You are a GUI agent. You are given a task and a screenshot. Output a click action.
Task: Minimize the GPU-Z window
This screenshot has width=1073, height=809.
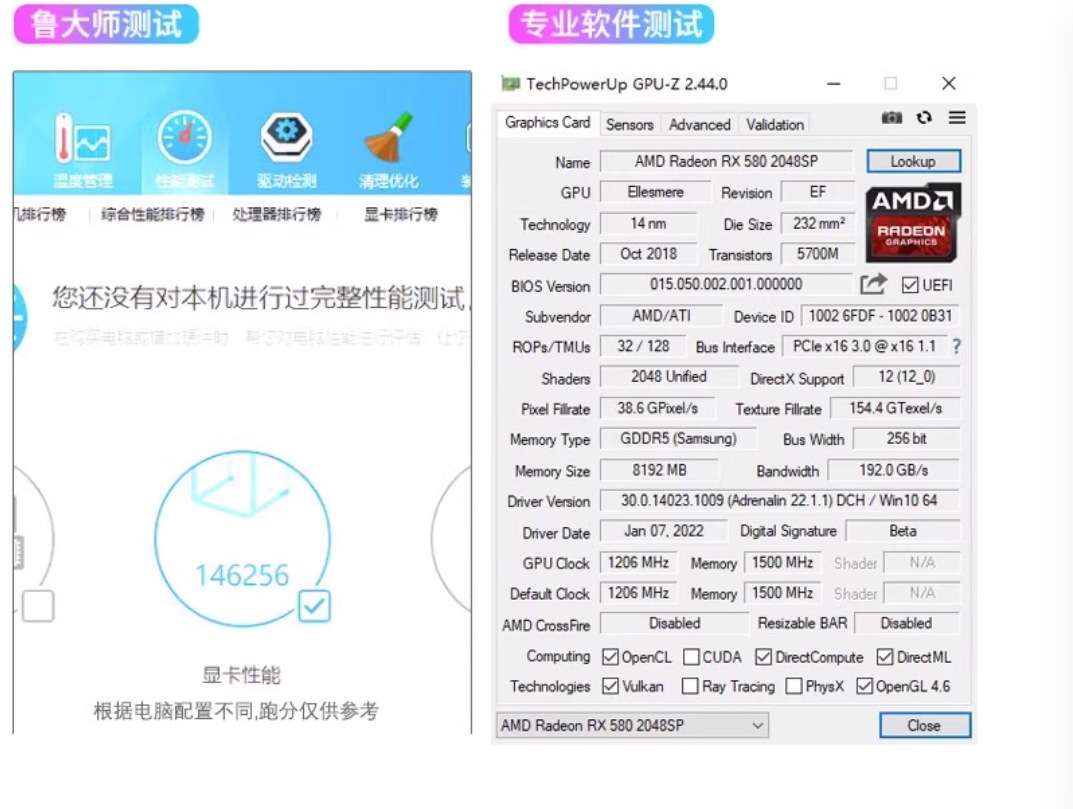point(833,84)
